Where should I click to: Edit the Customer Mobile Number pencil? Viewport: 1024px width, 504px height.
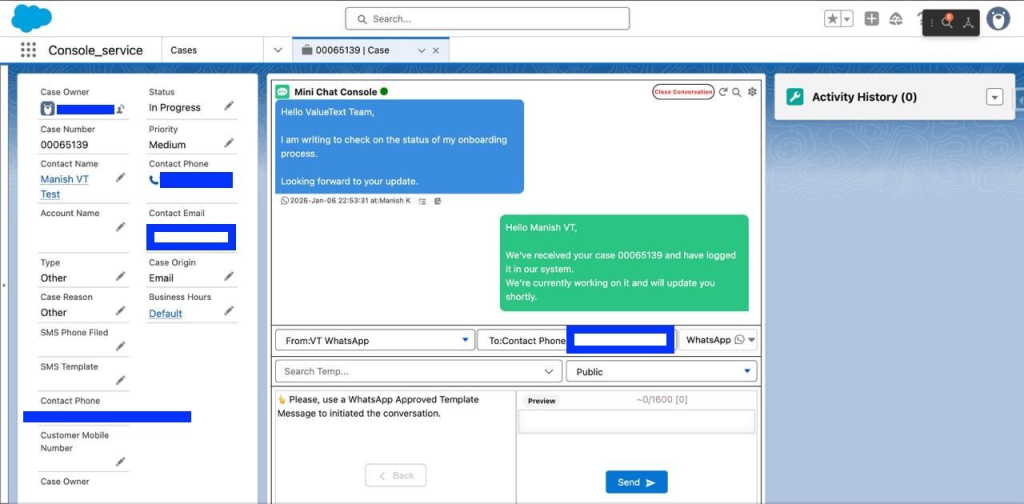(x=120, y=462)
